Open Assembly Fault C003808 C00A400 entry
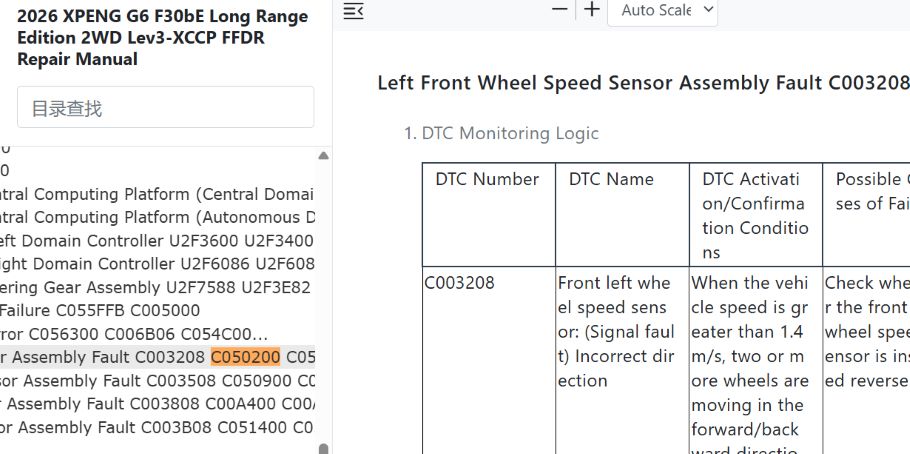The width and height of the screenshot is (910, 454). (157, 404)
